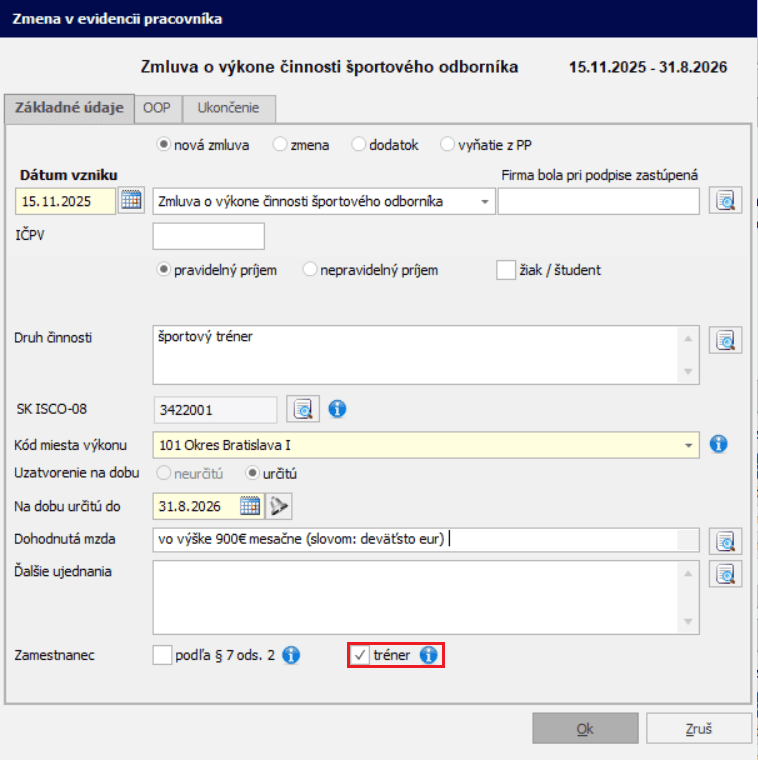Viewport: 758px width, 760px height.
Task: Open calendar picker next to Dátum vzniku
Action: [x=131, y=201]
